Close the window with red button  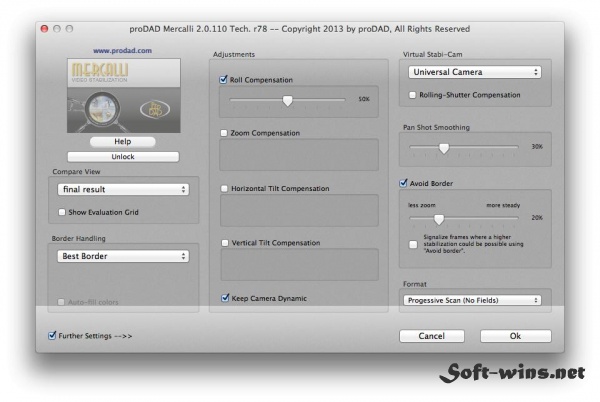(44, 29)
